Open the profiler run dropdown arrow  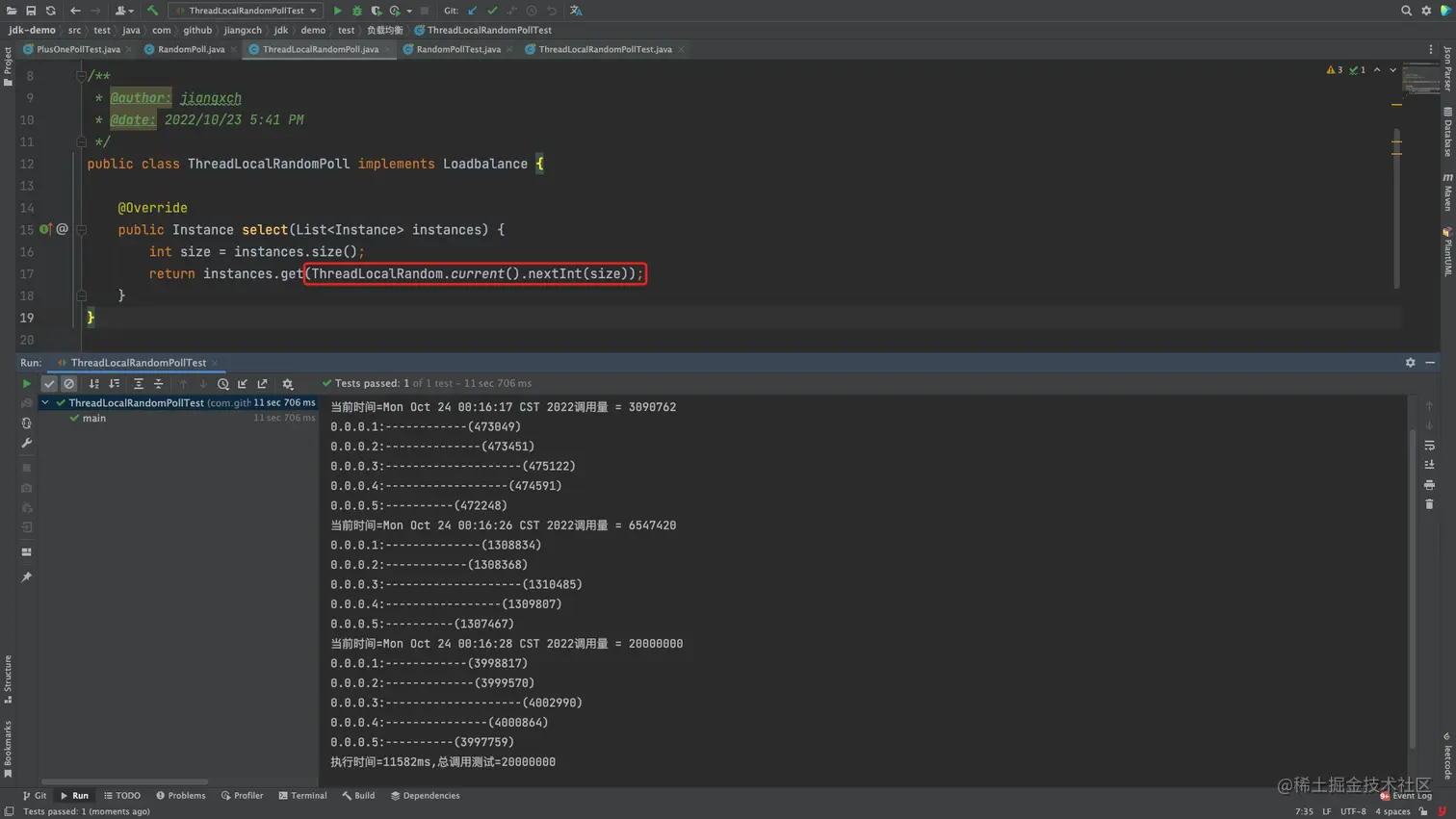coord(409,11)
